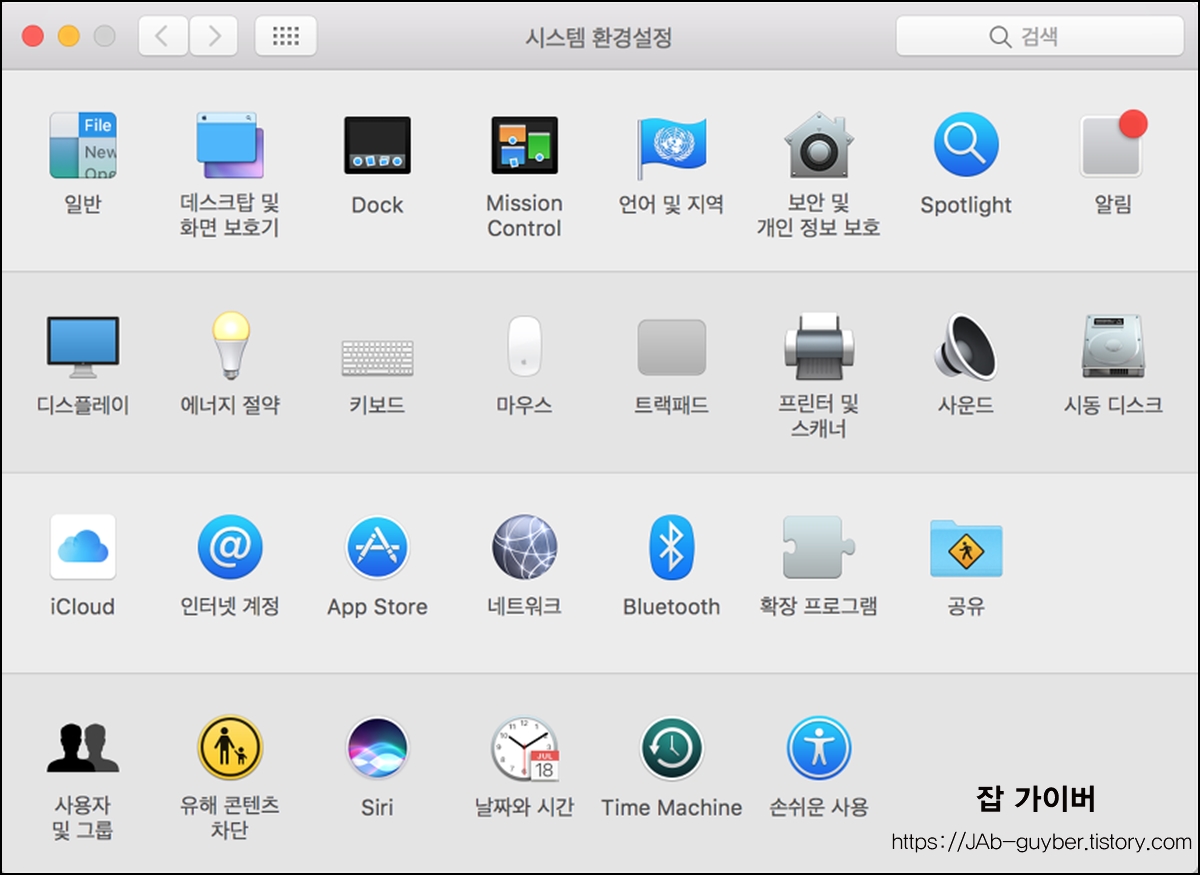Open 프린터 및 스캐너 settings
The width and height of the screenshot is (1200, 875).
[x=818, y=347]
